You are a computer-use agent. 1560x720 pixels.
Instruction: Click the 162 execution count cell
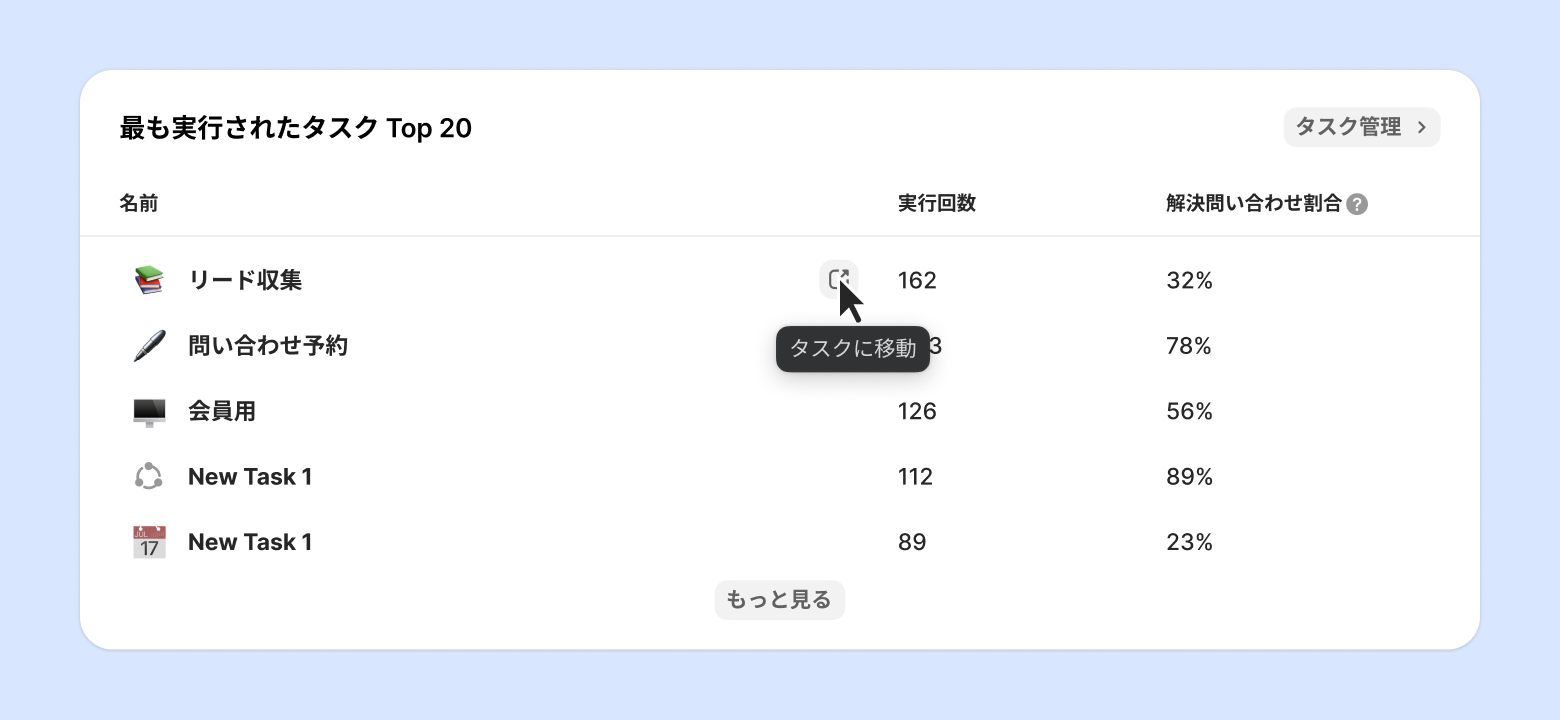[x=917, y=280]
